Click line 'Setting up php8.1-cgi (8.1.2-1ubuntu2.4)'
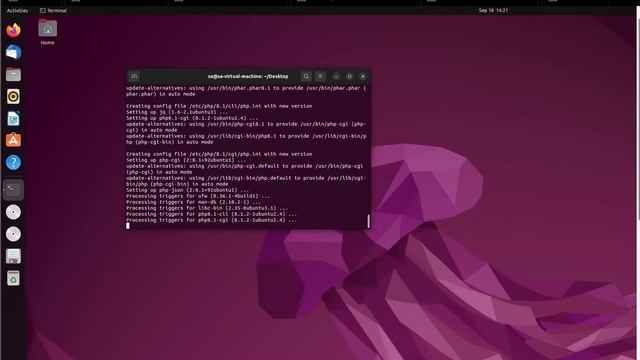Screen dimensions: 640x360 (x=192, y=118)
